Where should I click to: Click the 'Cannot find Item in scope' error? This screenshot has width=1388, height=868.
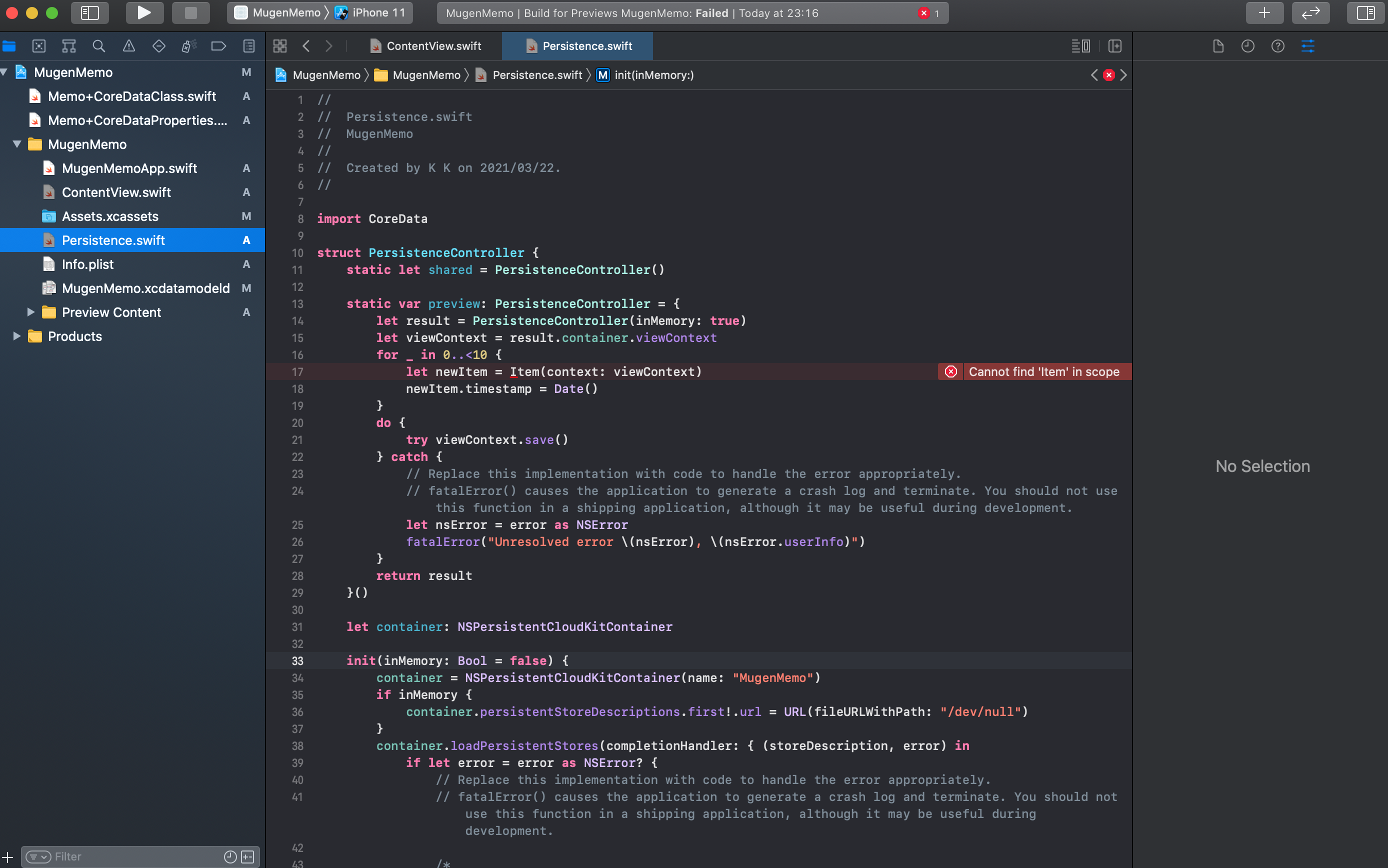1043,372
